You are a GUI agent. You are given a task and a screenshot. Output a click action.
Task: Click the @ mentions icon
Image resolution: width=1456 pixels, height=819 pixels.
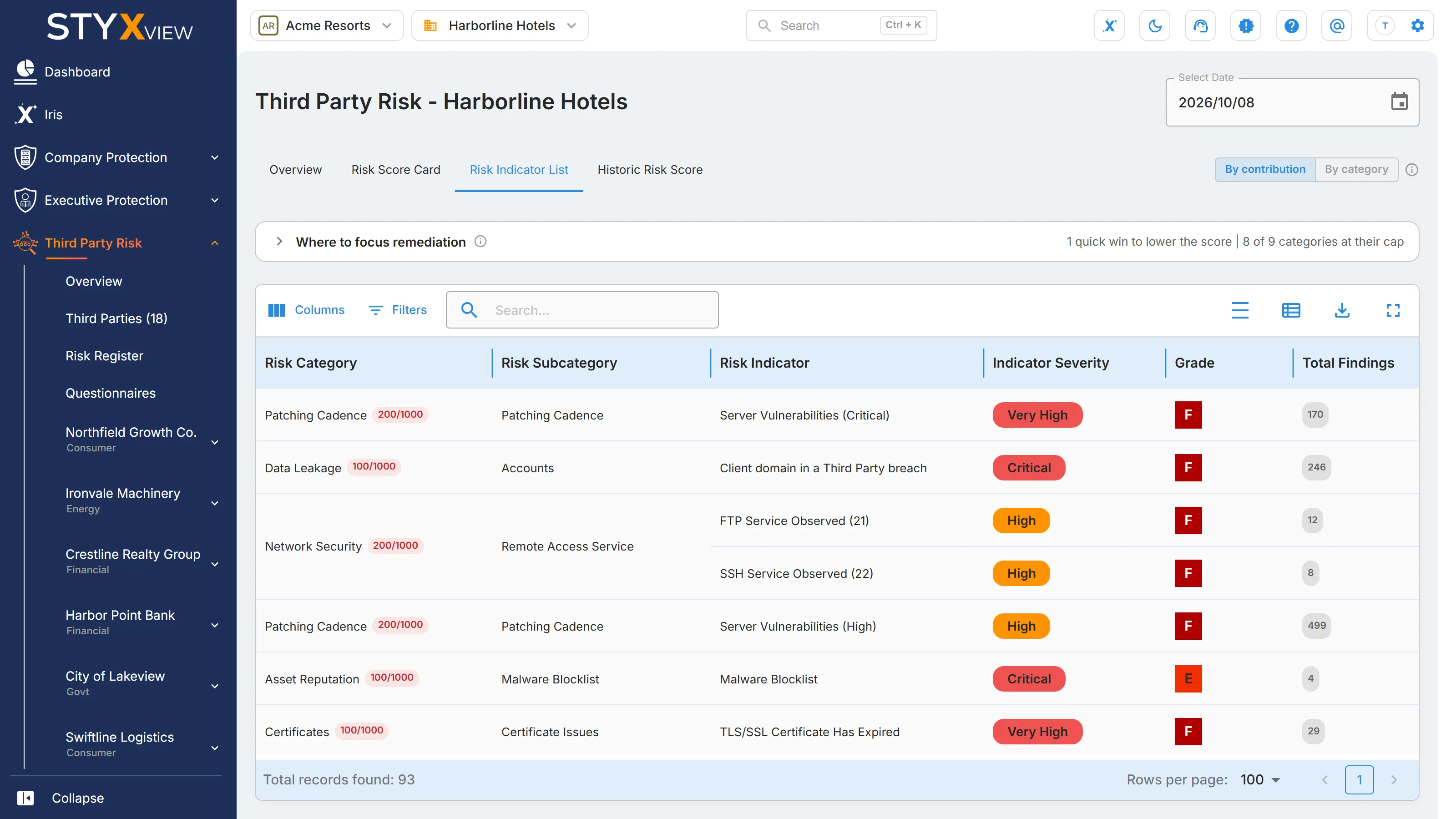pyautogui.click(x=1337, y=25)
